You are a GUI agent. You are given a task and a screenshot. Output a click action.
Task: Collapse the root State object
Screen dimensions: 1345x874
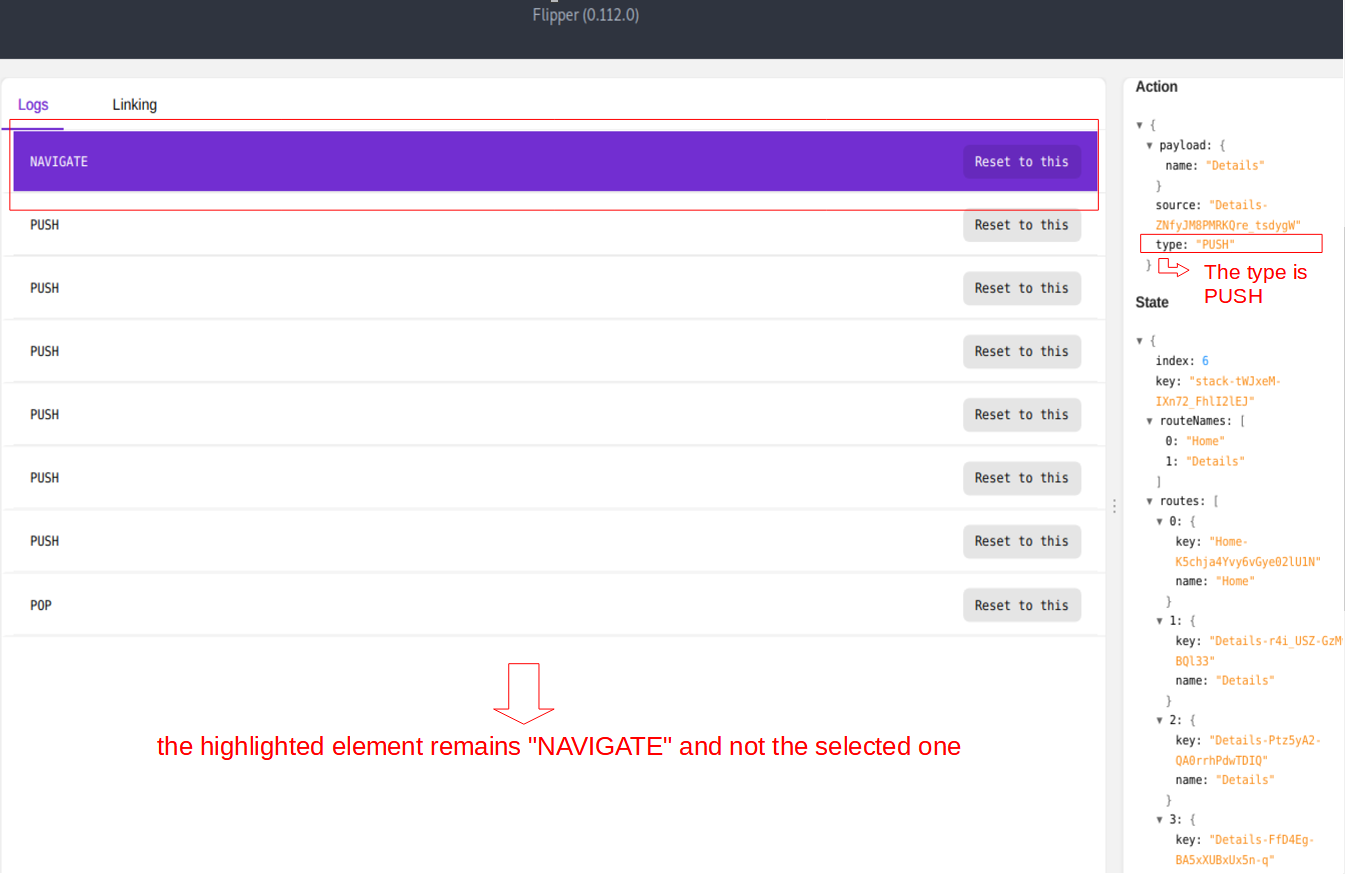coord(1140,340)
